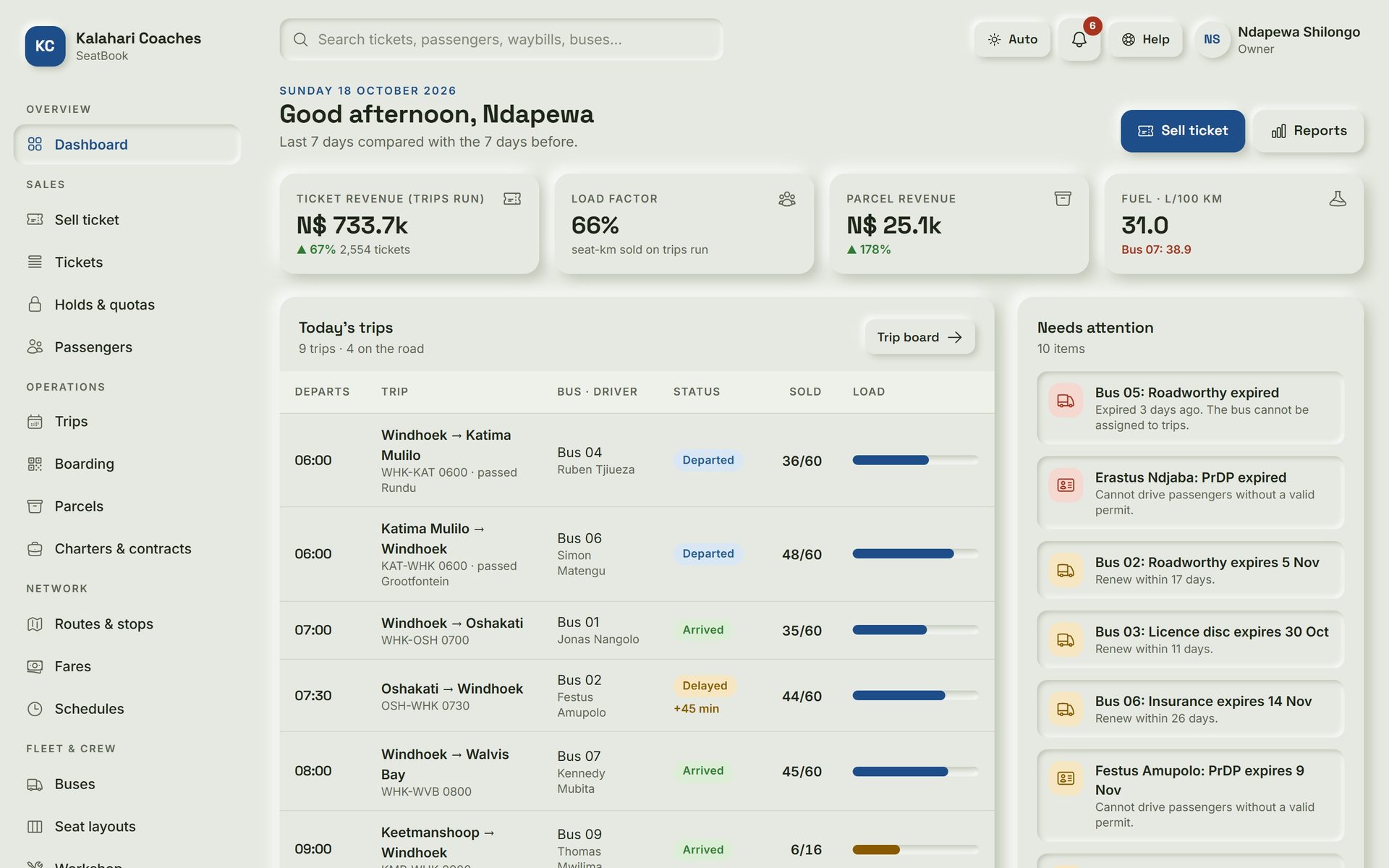This screenshot has width=1389, height=868.
Task: Open Holds & quotas page
Action: click(x=127, y=305)
